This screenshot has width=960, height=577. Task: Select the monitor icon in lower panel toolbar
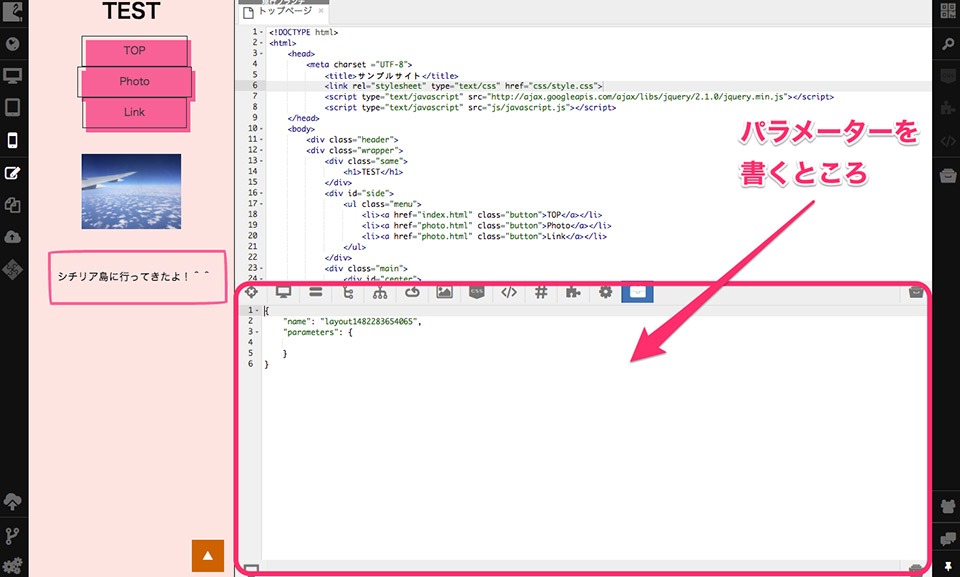coord(283,292)
